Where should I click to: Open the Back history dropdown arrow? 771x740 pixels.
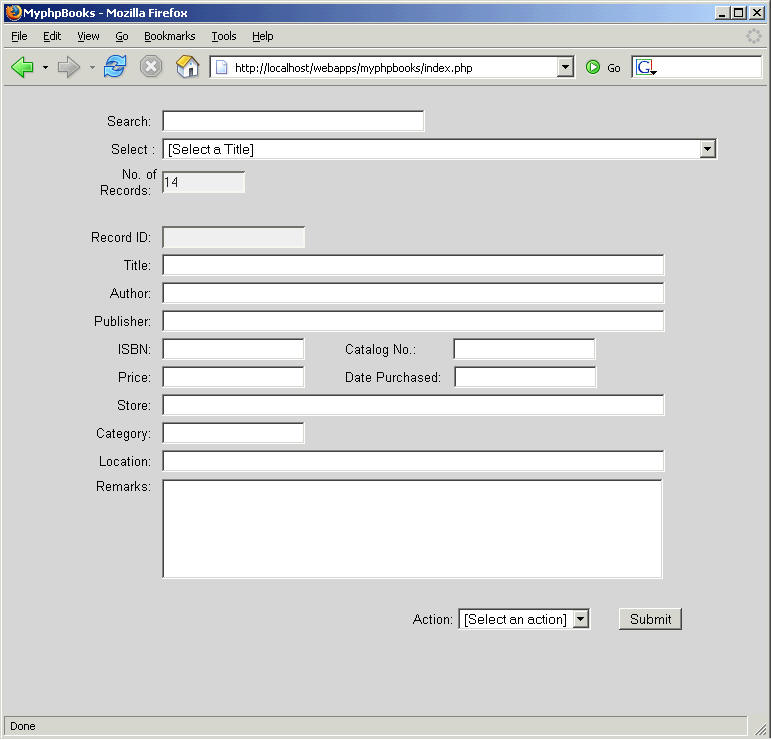click(45, 67)
